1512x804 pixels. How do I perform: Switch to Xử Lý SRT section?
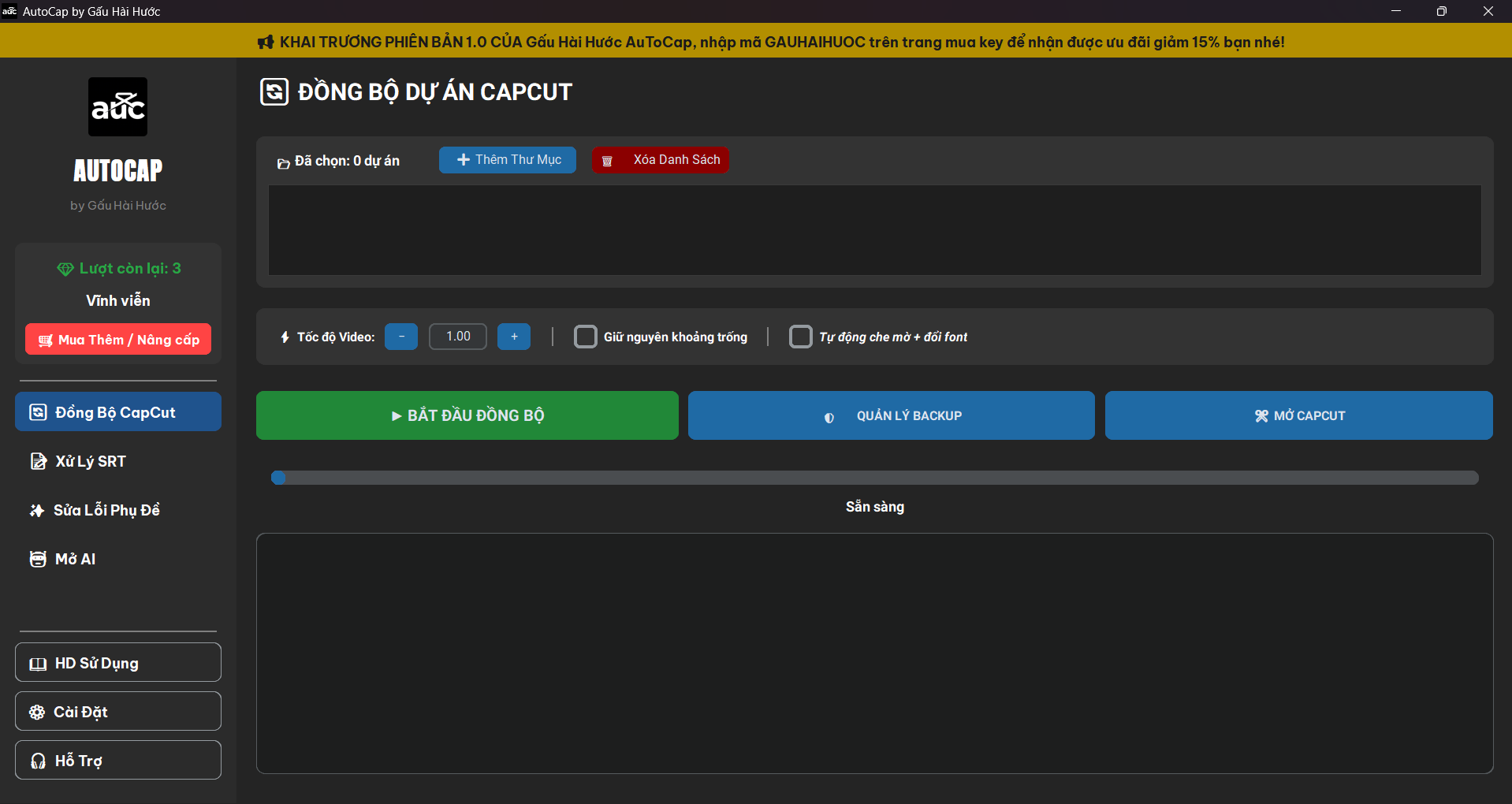(118, 461)
